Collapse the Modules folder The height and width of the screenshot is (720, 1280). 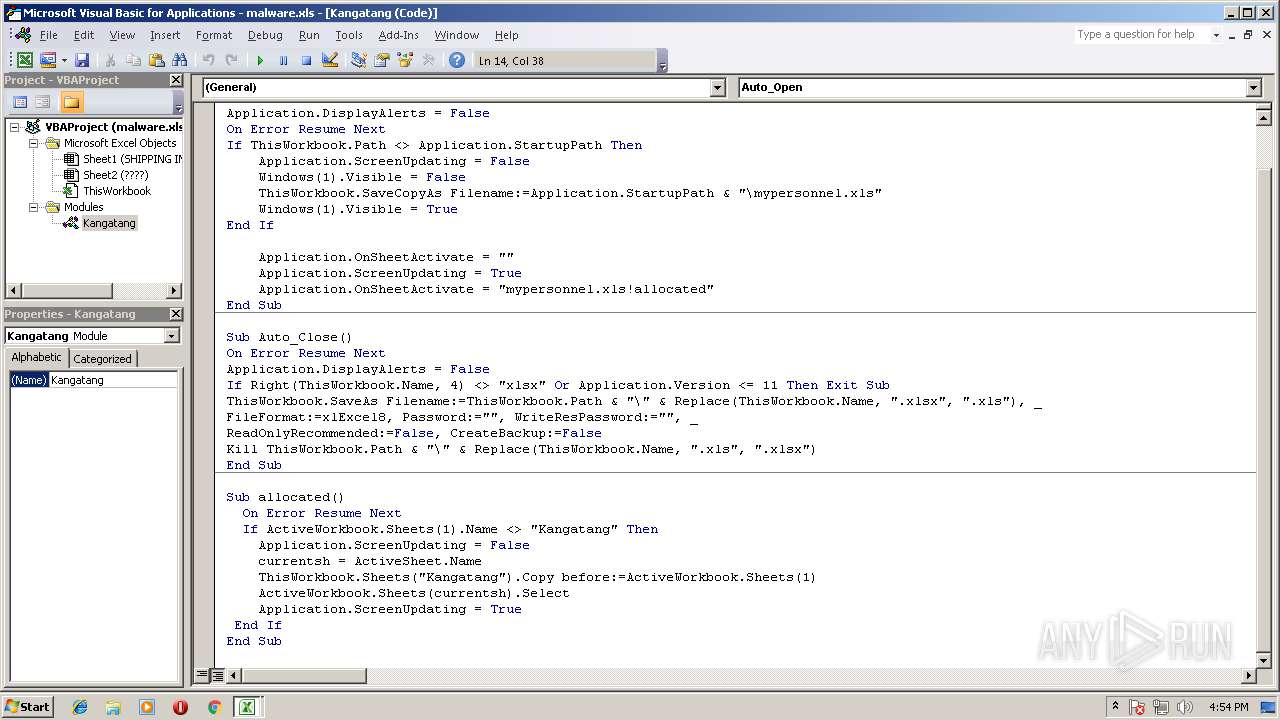click(33, 207)
